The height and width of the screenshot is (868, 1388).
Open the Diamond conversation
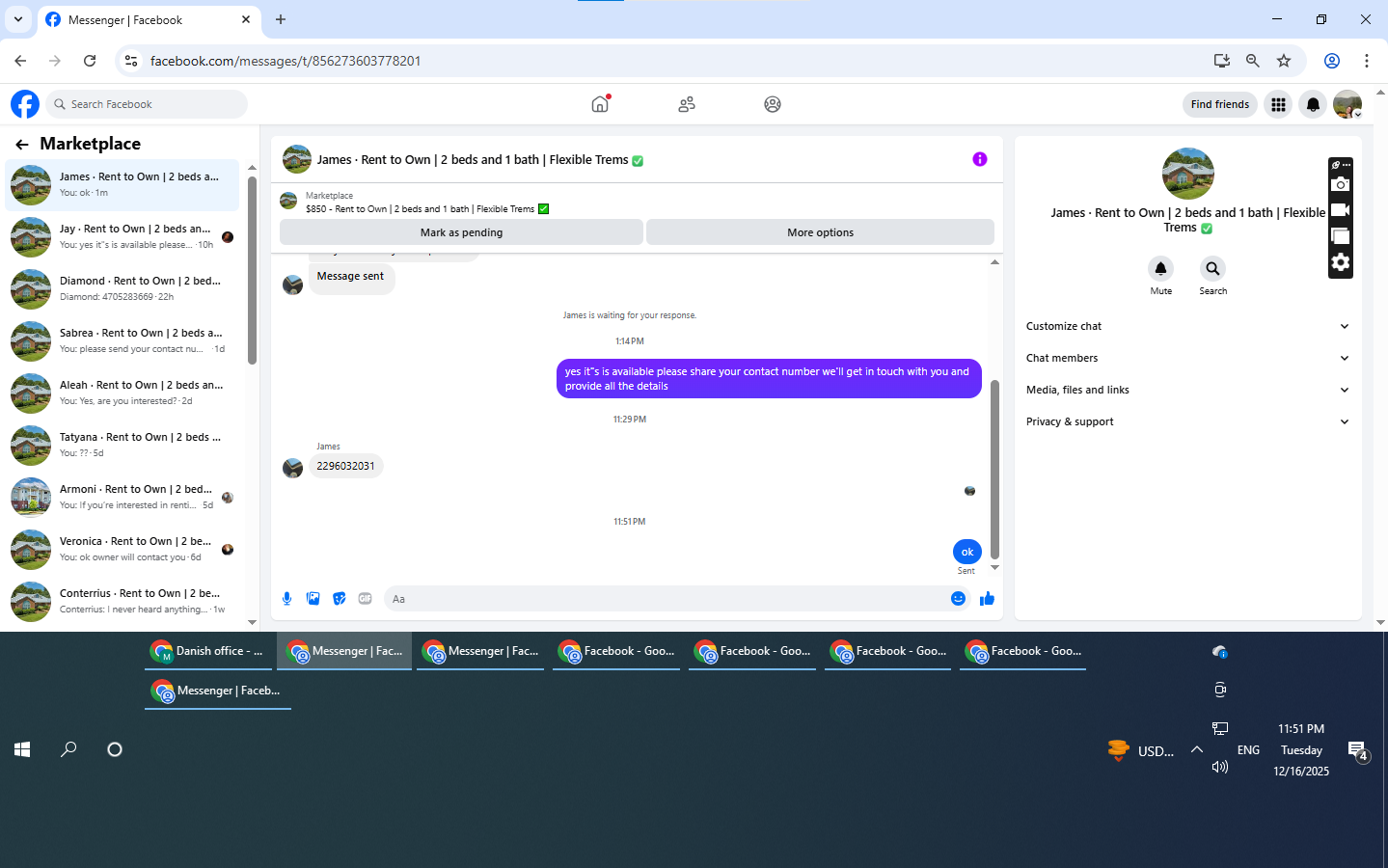[x=122, y=289]
